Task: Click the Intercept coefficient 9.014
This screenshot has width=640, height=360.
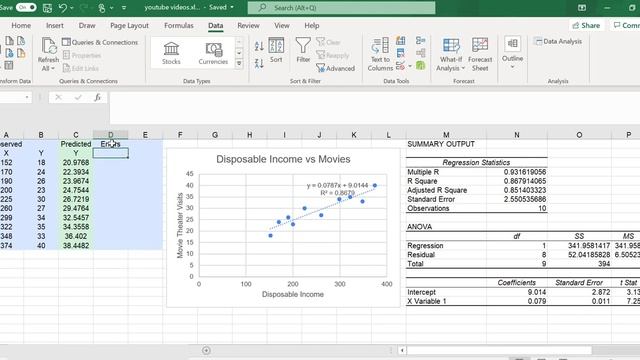Action: [517, 292]
